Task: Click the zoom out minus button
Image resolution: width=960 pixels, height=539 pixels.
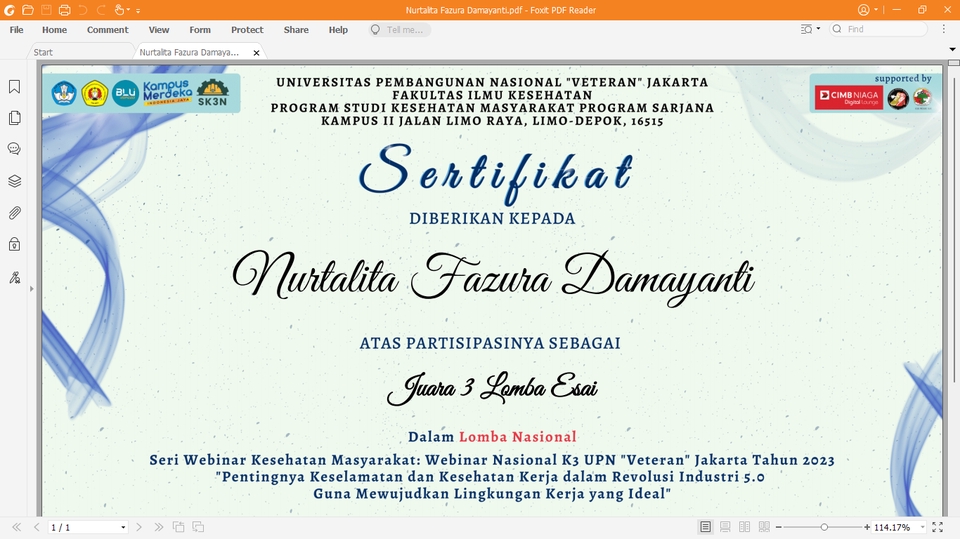Action: 779,527
